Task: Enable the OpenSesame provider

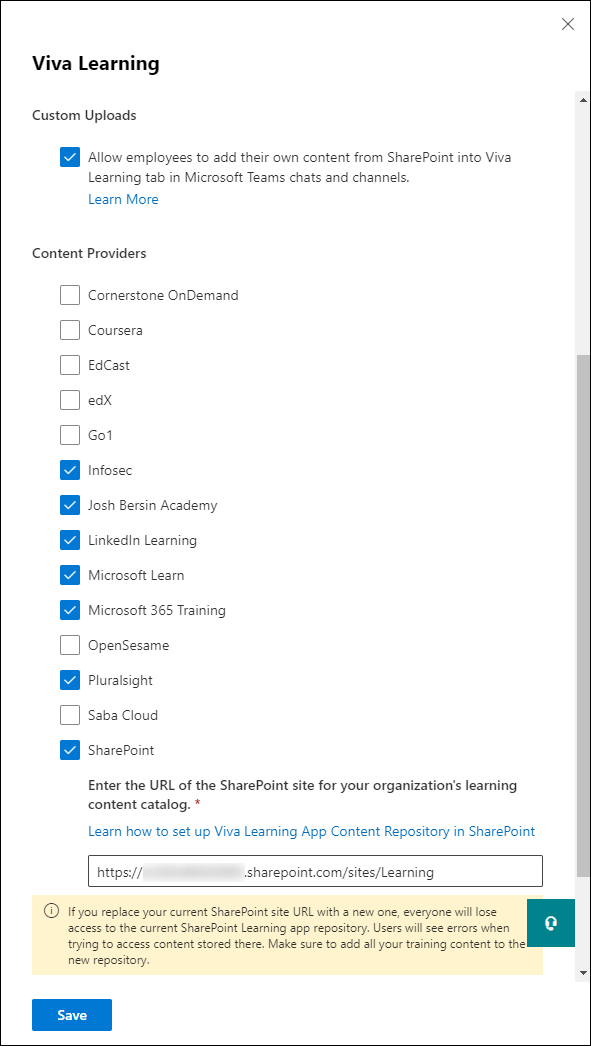Action: point(69,645)
